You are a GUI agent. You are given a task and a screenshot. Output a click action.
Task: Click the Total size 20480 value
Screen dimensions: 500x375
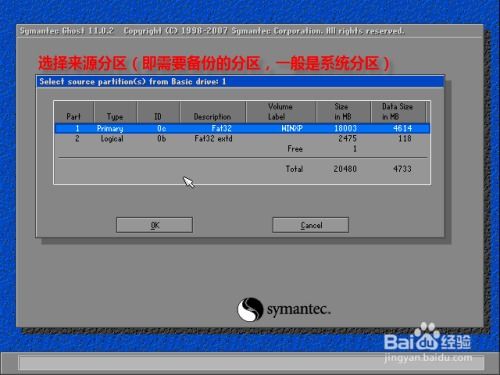tap(345, 169)
